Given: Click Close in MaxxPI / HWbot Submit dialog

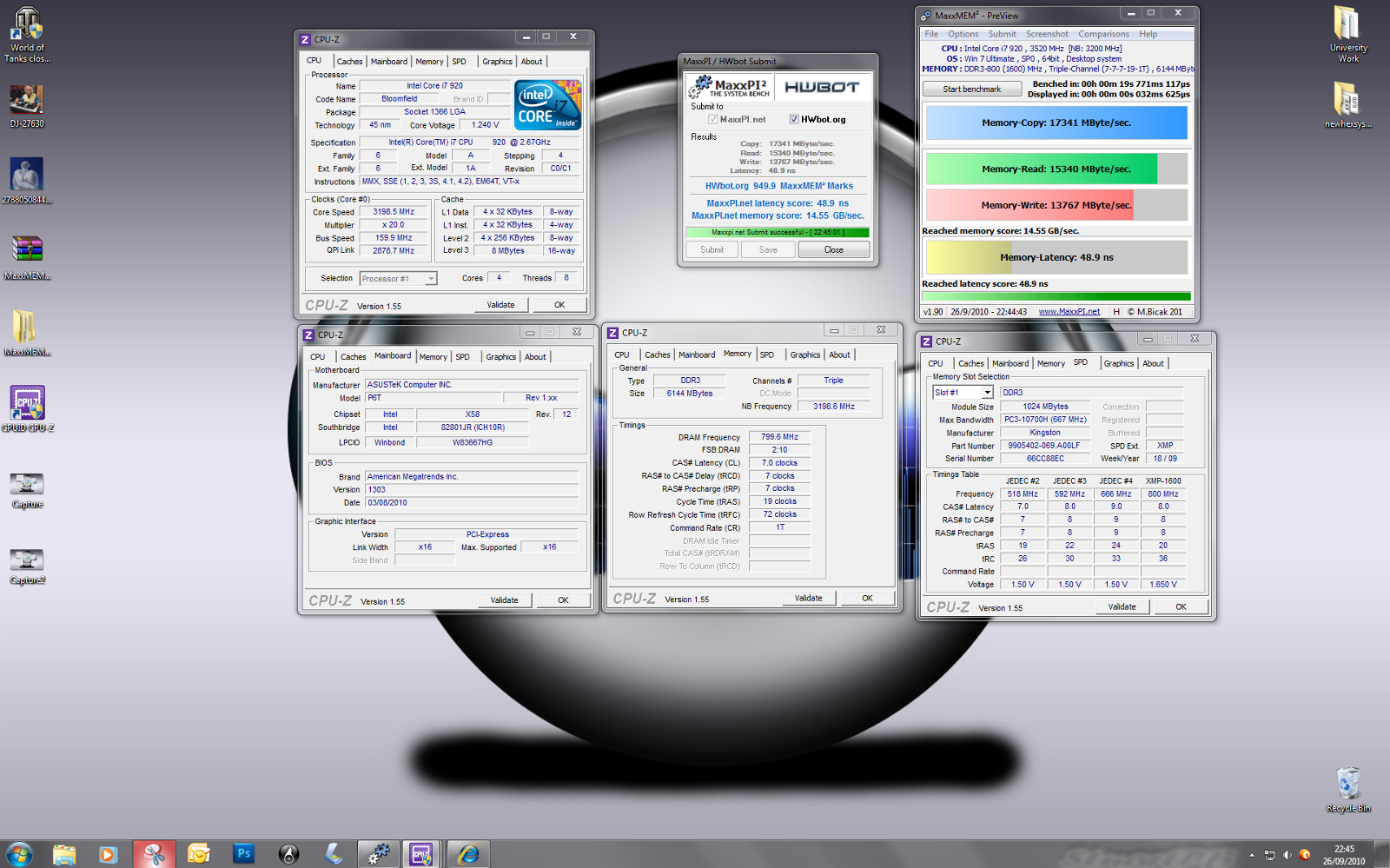Looking at the screenshot, I should (833, 250).
